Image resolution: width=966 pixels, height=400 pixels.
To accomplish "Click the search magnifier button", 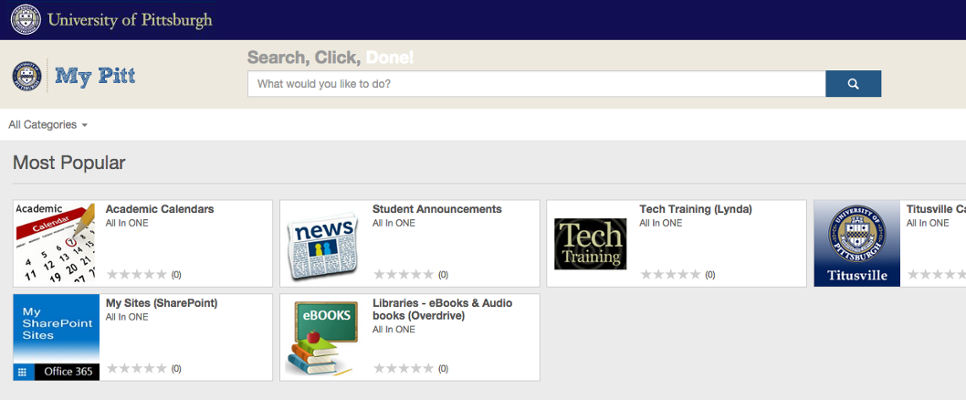I will point(853,84).
